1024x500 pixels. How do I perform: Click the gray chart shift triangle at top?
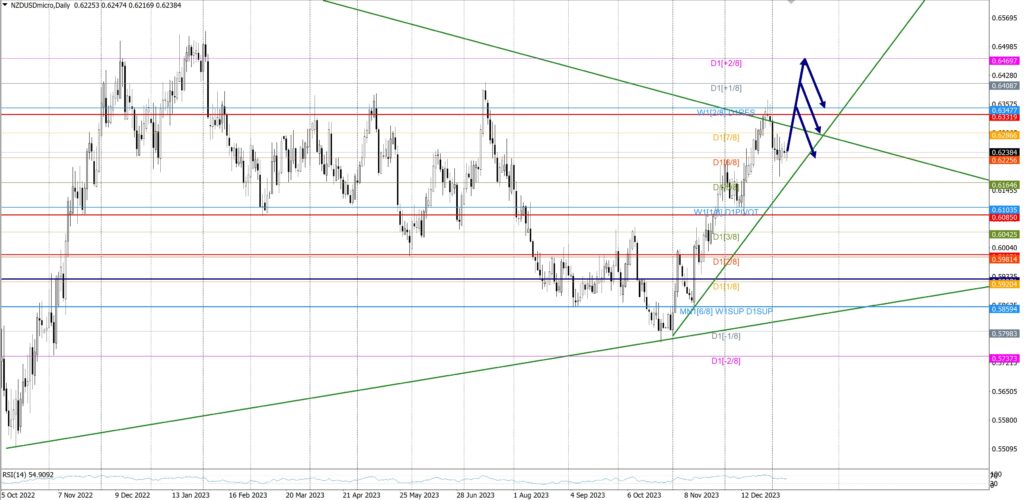(792, 2)
